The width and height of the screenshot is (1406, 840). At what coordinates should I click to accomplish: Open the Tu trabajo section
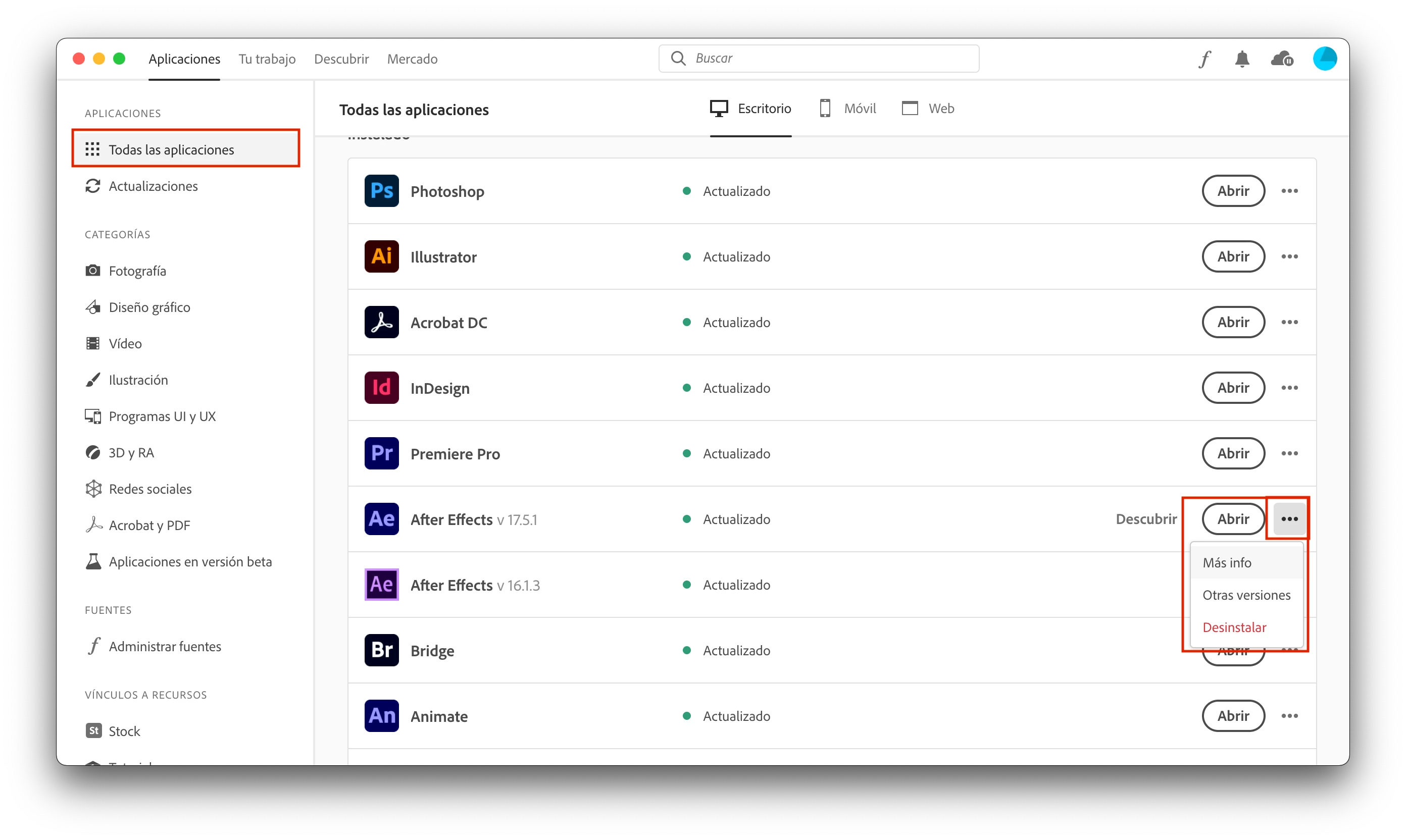(x=267, y=59)
